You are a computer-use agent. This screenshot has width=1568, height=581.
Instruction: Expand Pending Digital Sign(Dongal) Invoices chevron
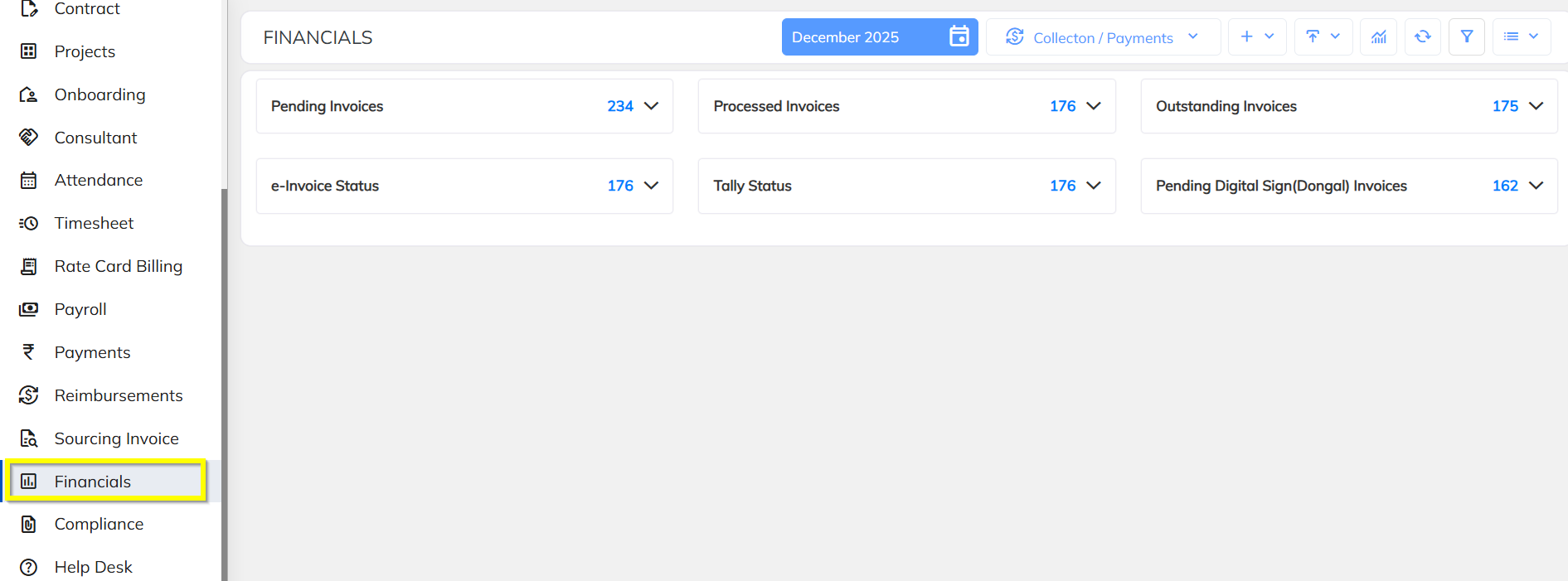coord(1536,186)
